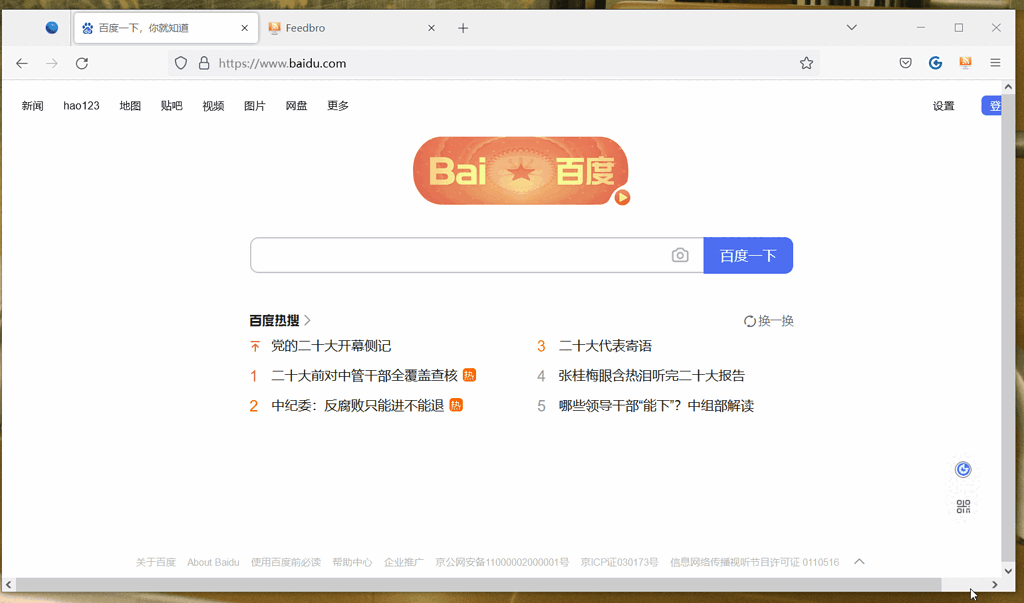Select the 百度一下 tab

click(x=166, y=28)
